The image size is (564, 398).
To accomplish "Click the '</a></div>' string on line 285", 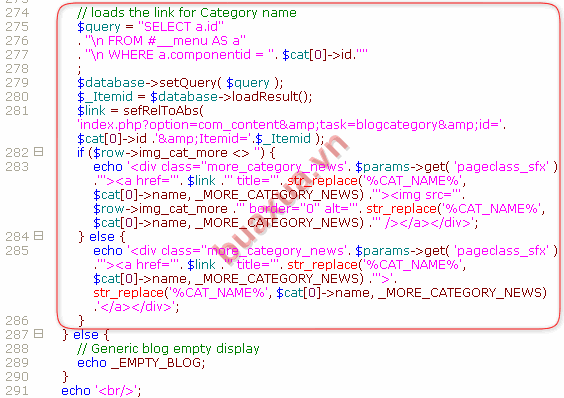I will pyautogui.click(x=136, y=307).
